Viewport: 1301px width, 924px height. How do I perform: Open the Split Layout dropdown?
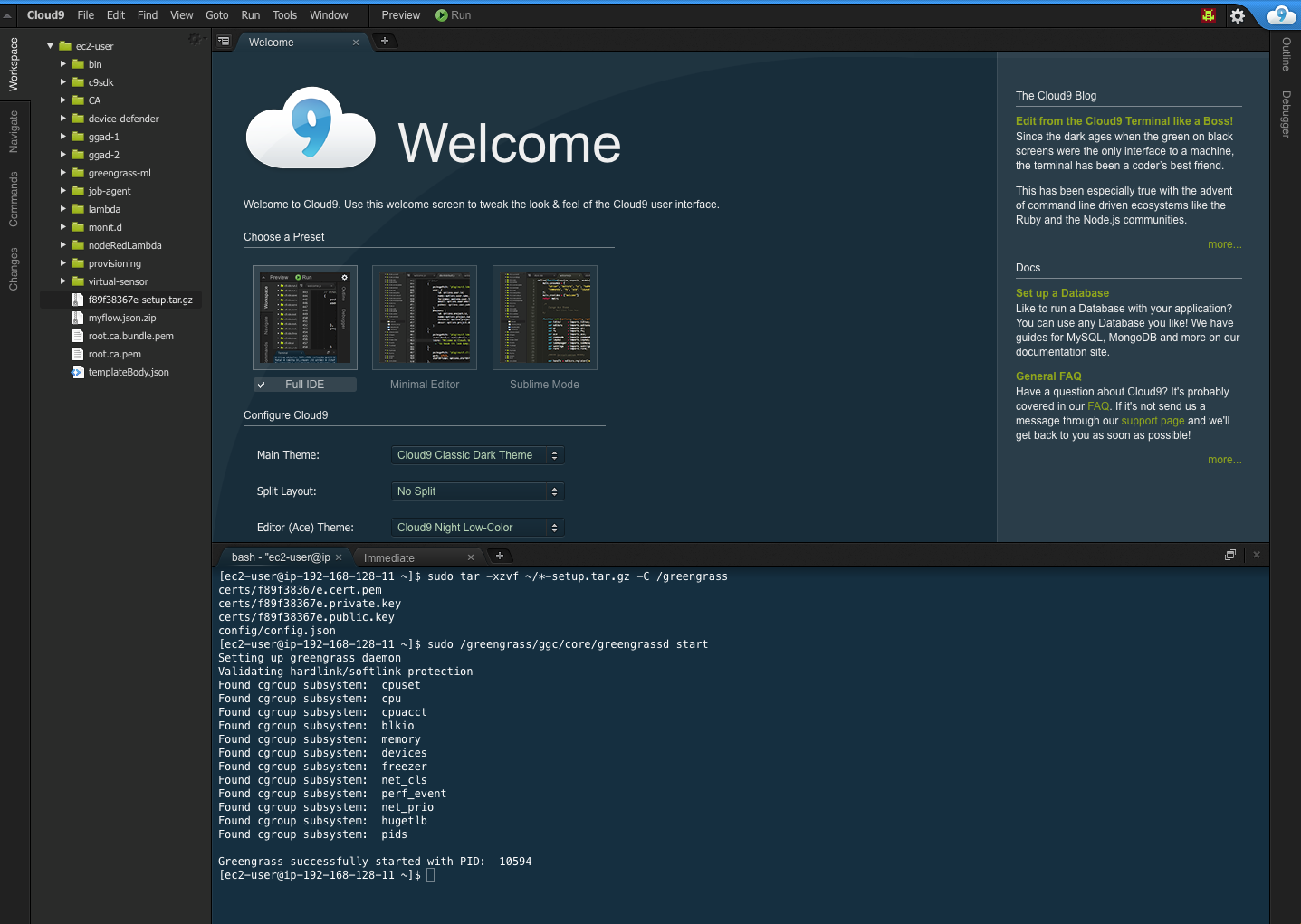pyautogui.click(x=477, y=491)
